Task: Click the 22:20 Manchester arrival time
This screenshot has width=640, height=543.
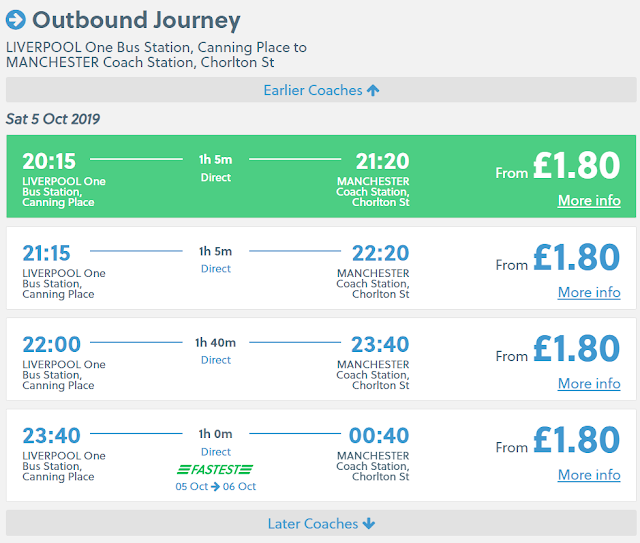Action: (x=380, y=255)
